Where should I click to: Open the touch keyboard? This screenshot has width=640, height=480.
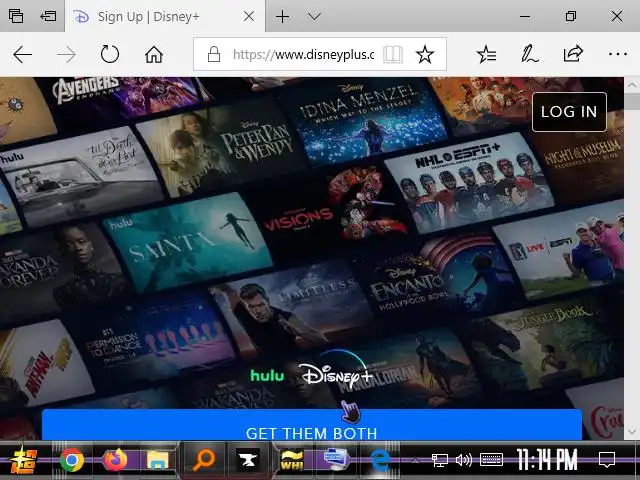[491, 460]
